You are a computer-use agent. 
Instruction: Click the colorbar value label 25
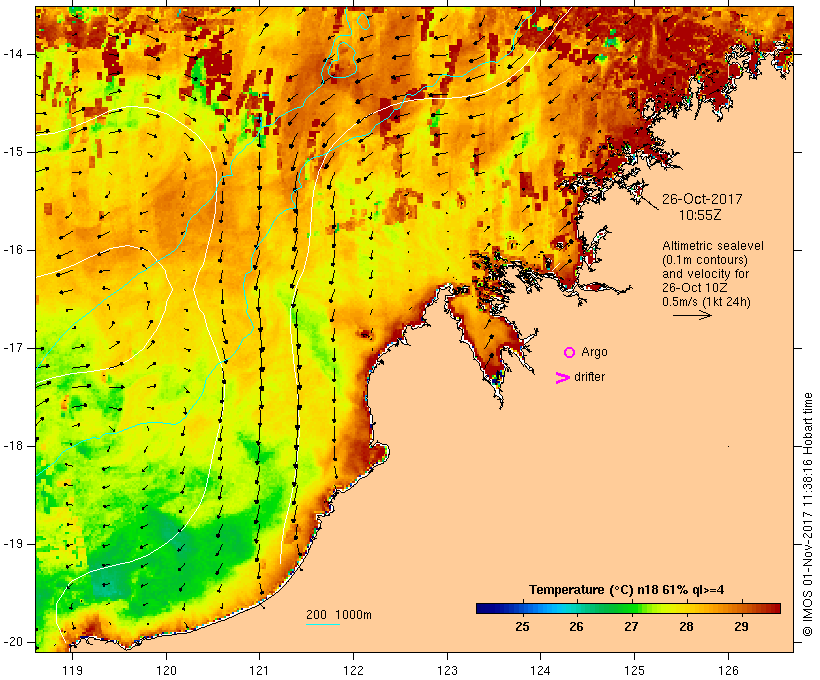[522, 627]
